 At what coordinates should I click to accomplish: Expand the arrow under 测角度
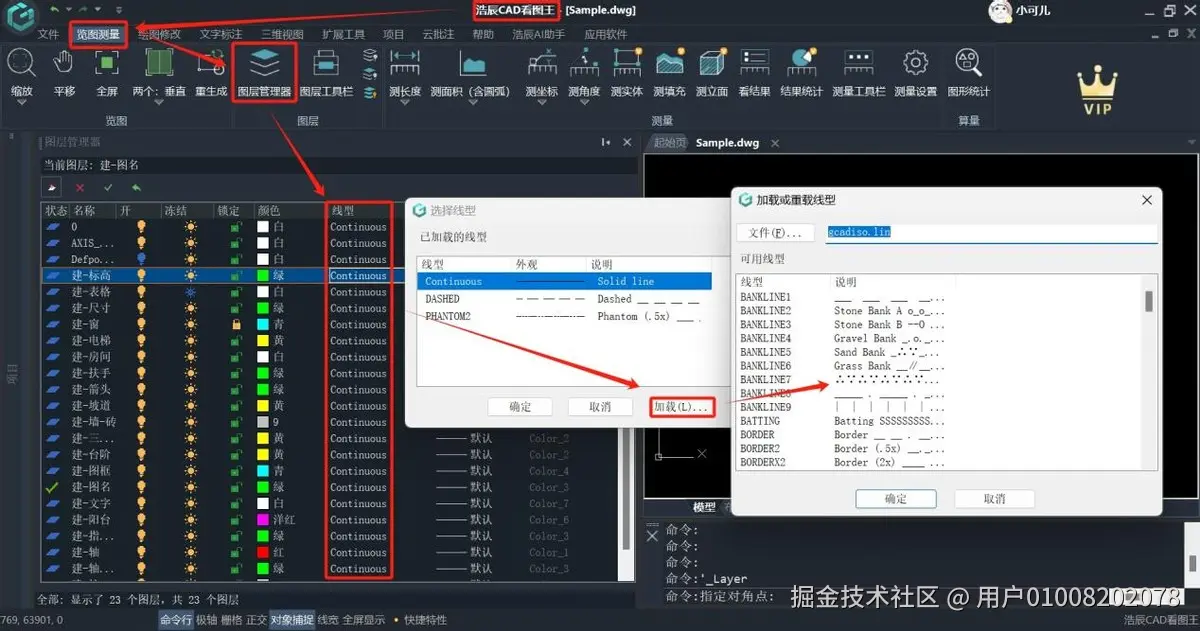pyautogui.click(x=584, y=102)
